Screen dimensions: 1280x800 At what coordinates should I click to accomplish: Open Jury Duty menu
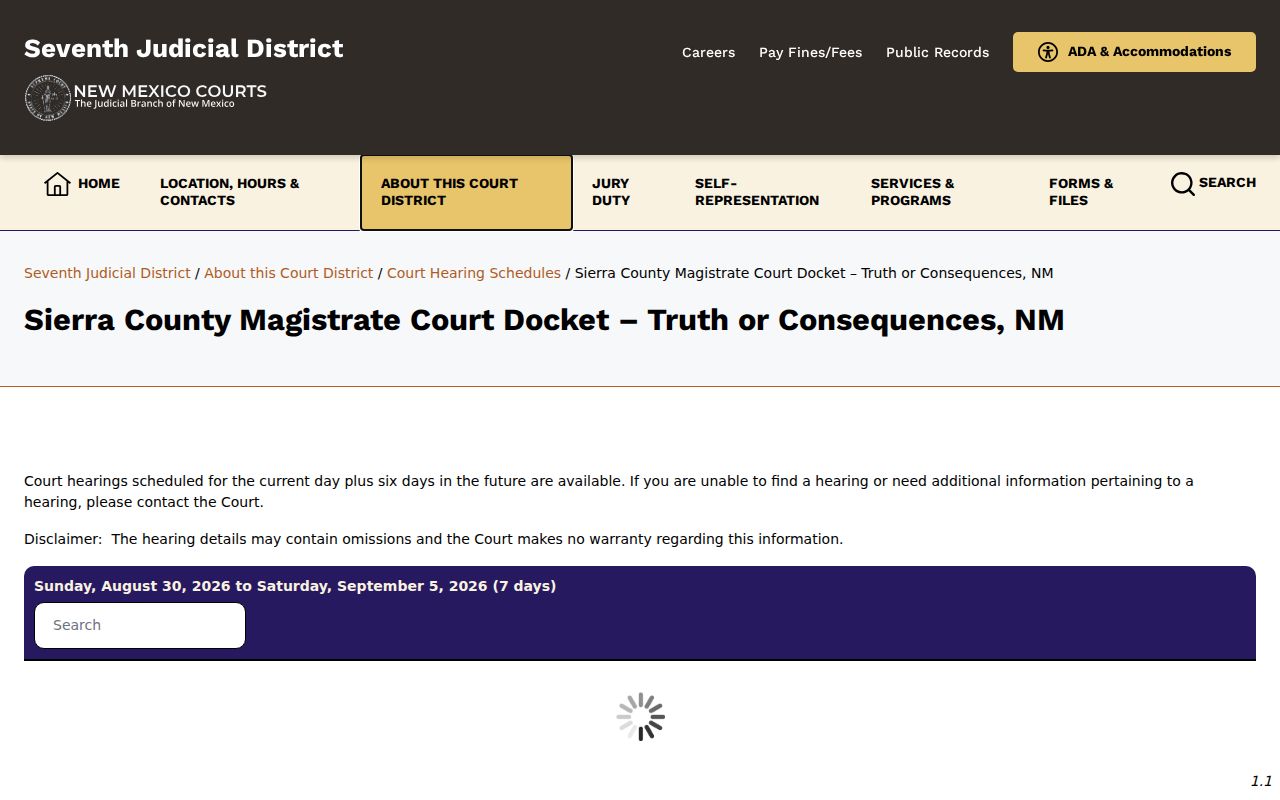[612, 192]
